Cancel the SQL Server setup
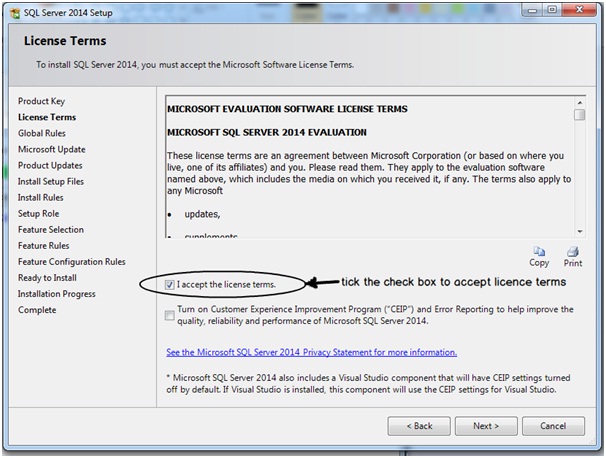The height and width of the screenshot is (458, 606). [x=553, y=426]
